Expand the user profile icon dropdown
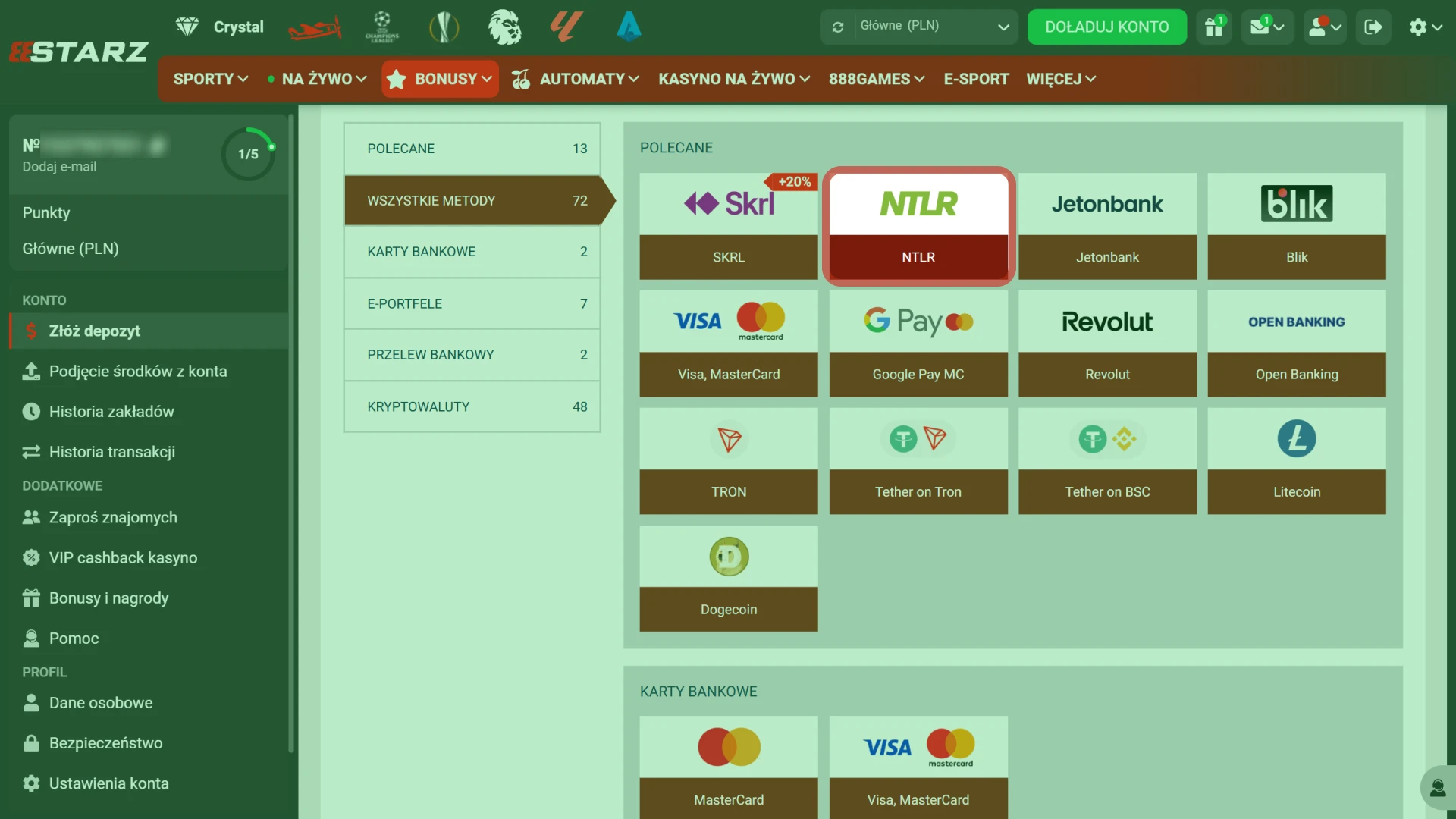 pos(1325,27)
